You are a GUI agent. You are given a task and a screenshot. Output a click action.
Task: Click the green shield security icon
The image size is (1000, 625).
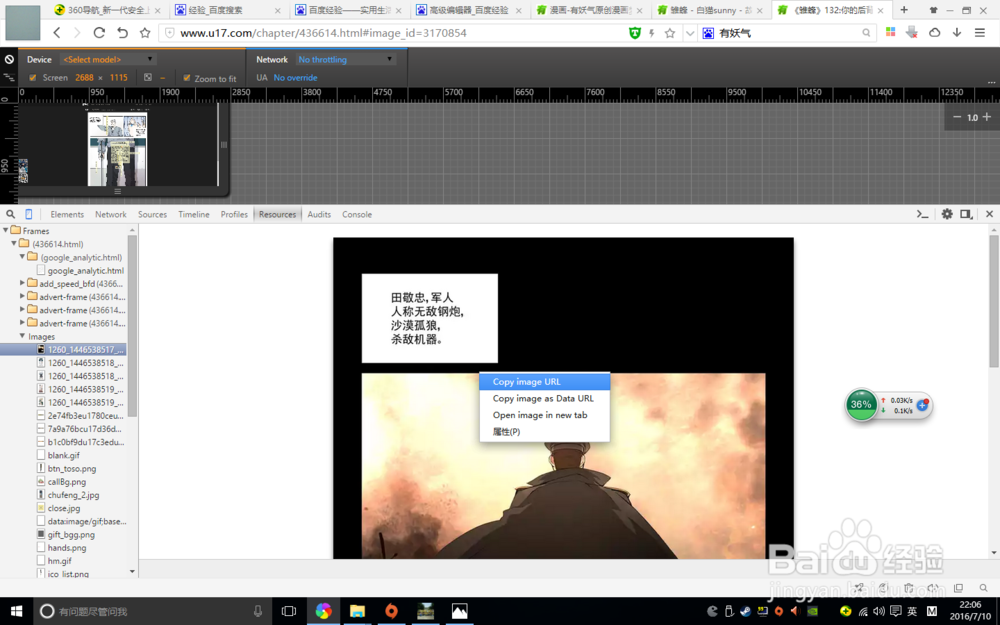[635, 33]
